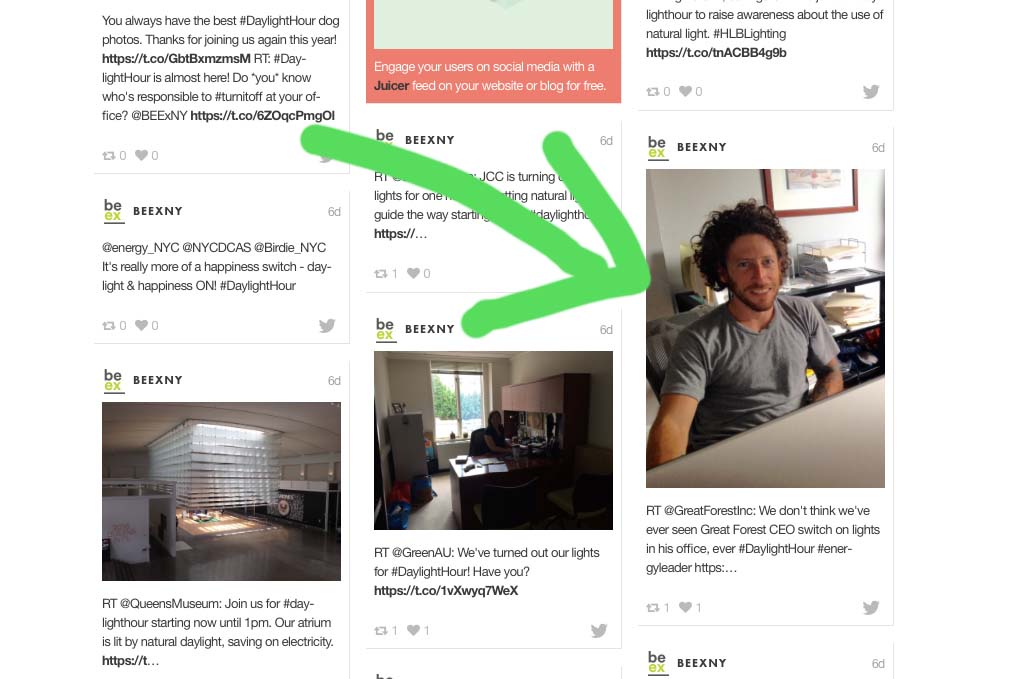Viewport: 1016px width, 679px height.
Task: Click heart icon on GreenAU post
Action: click(x=413, y=630)
